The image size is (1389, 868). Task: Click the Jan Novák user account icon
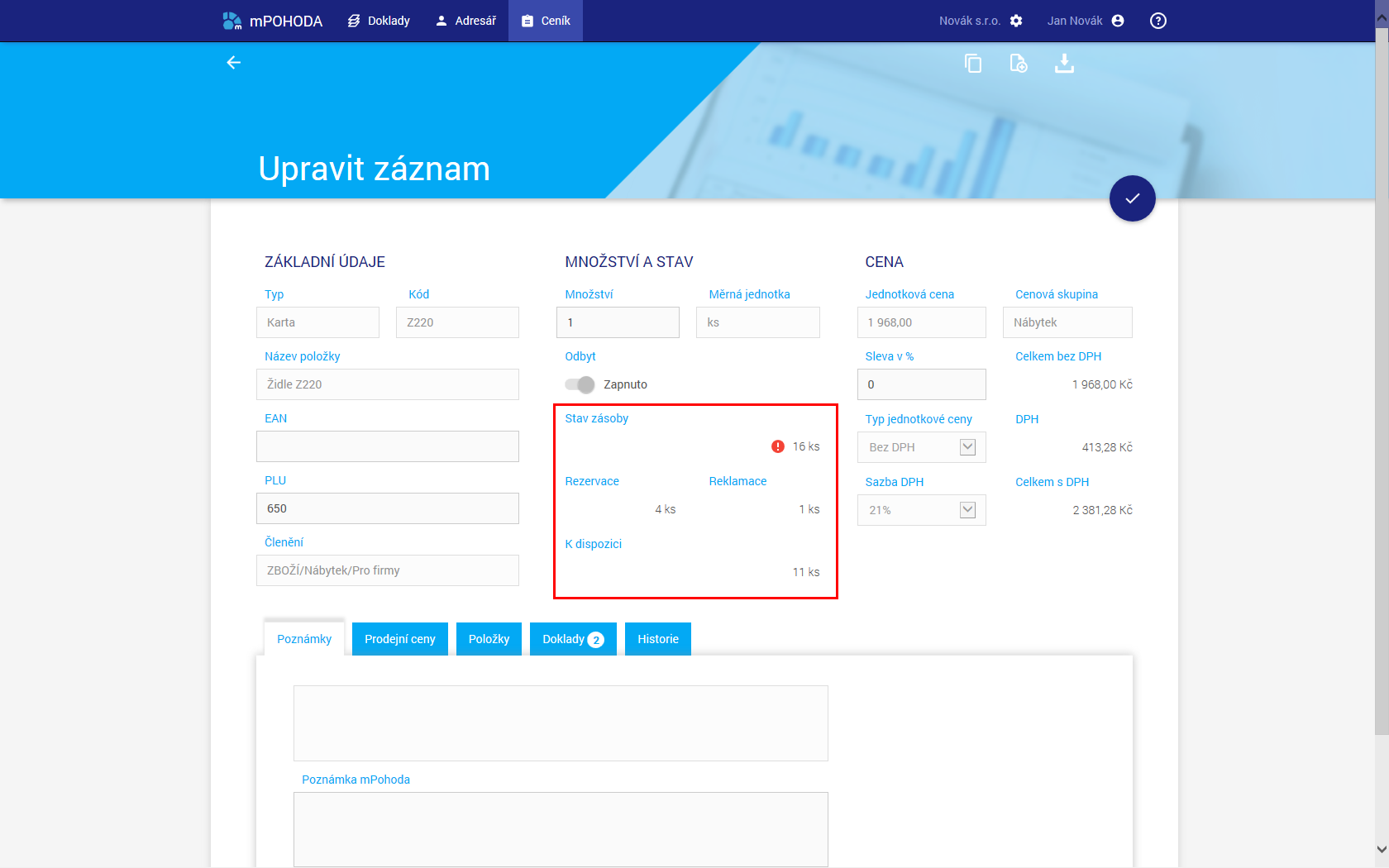tap(1118, 21)
